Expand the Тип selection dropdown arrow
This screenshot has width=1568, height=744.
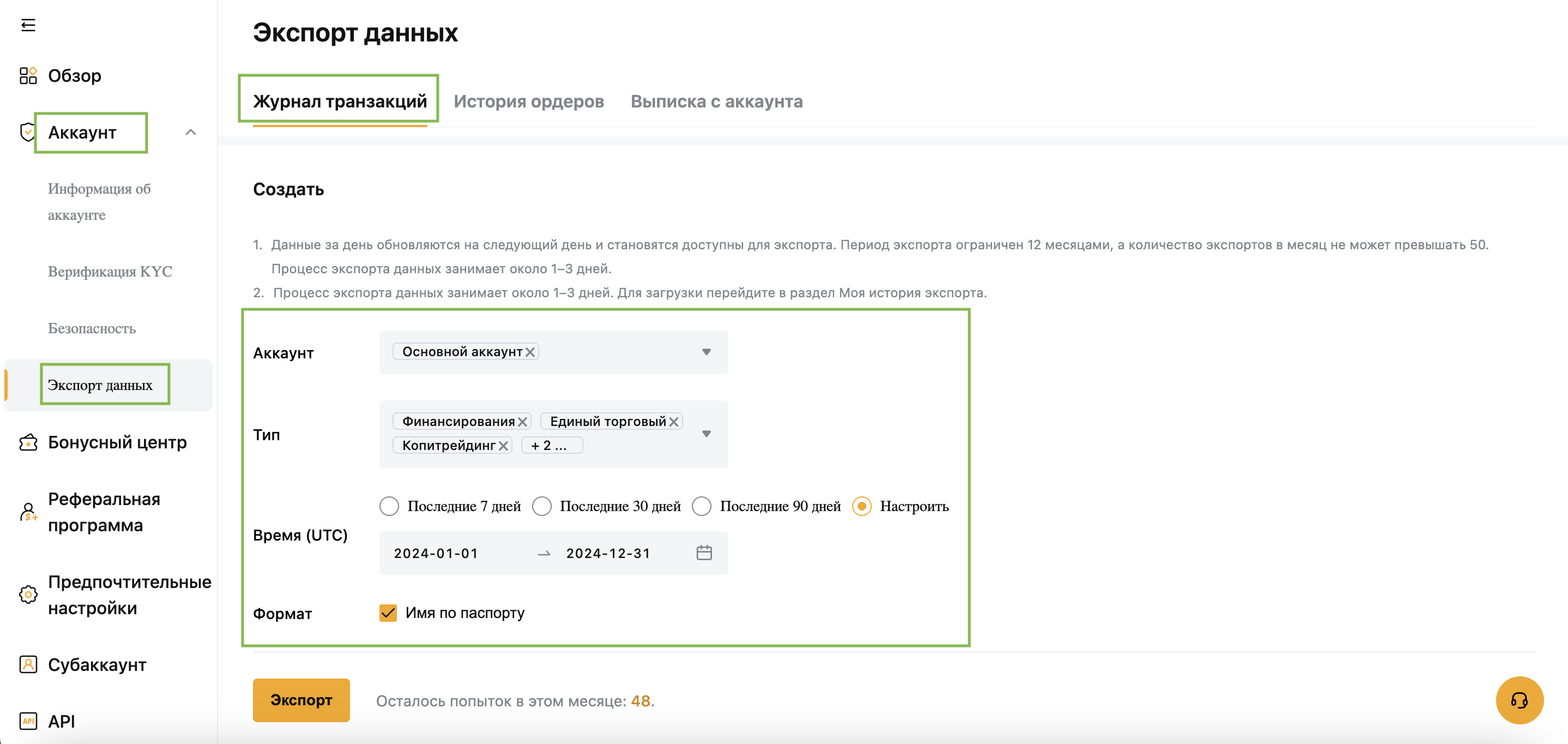pyautogui.click(x=706, y=434)
